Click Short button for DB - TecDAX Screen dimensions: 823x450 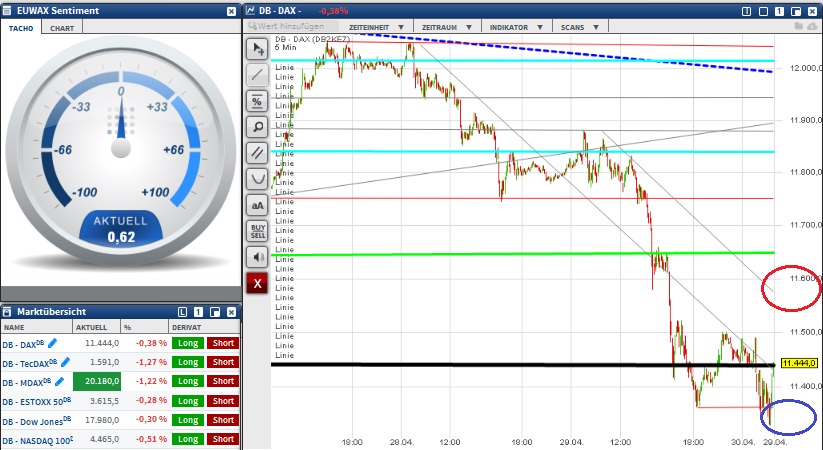coord(223,362)
